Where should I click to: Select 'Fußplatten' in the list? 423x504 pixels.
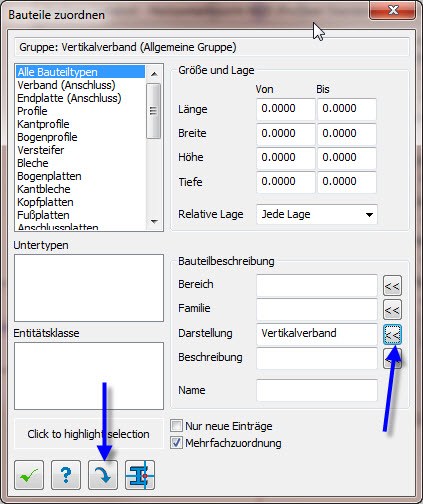(80, 215)
